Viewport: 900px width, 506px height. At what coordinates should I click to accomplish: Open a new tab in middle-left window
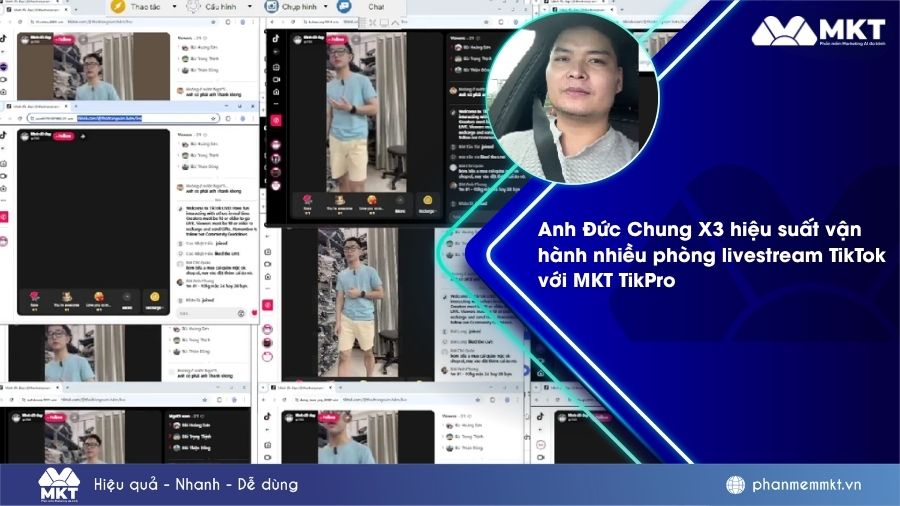pyautogui.click(x=76, y=106)
